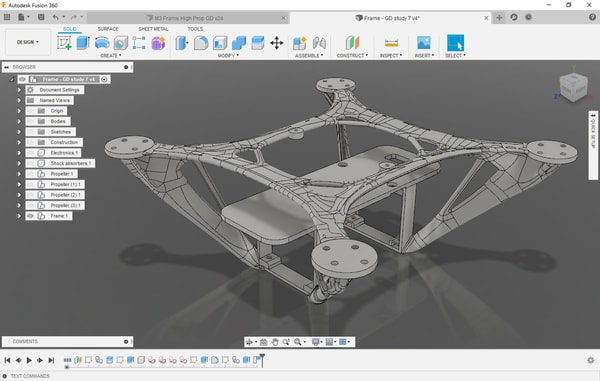Select the Measure tool
This screenshot has width=600, height=381.
[391, 43]
